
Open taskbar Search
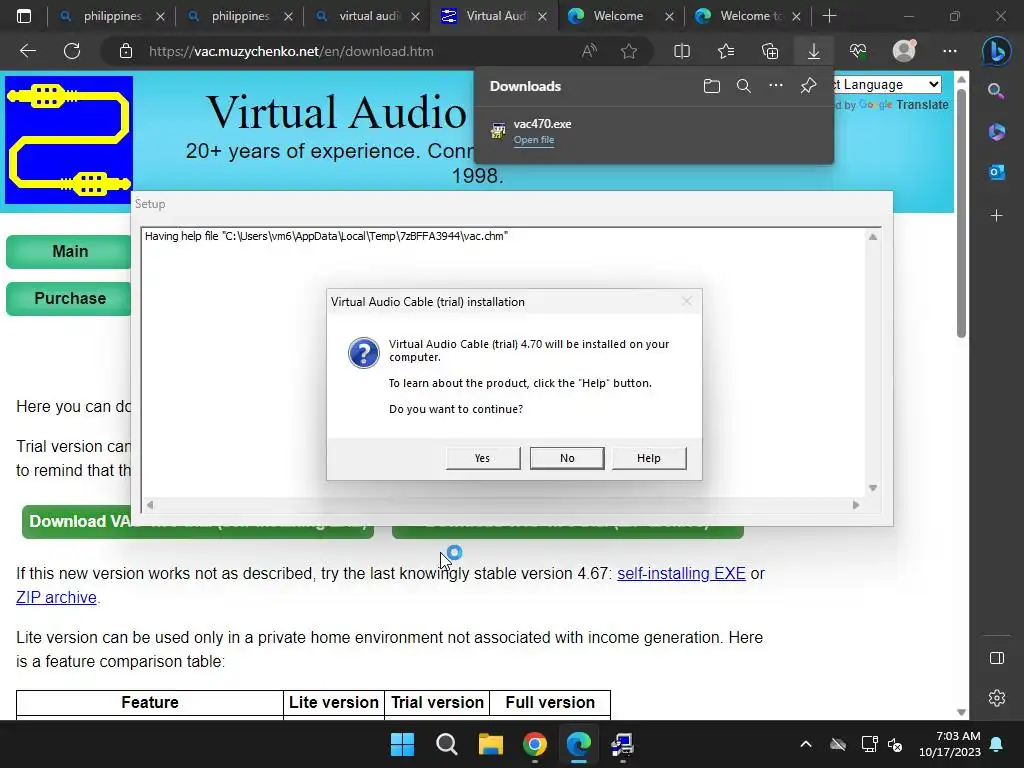pos(447,744)
